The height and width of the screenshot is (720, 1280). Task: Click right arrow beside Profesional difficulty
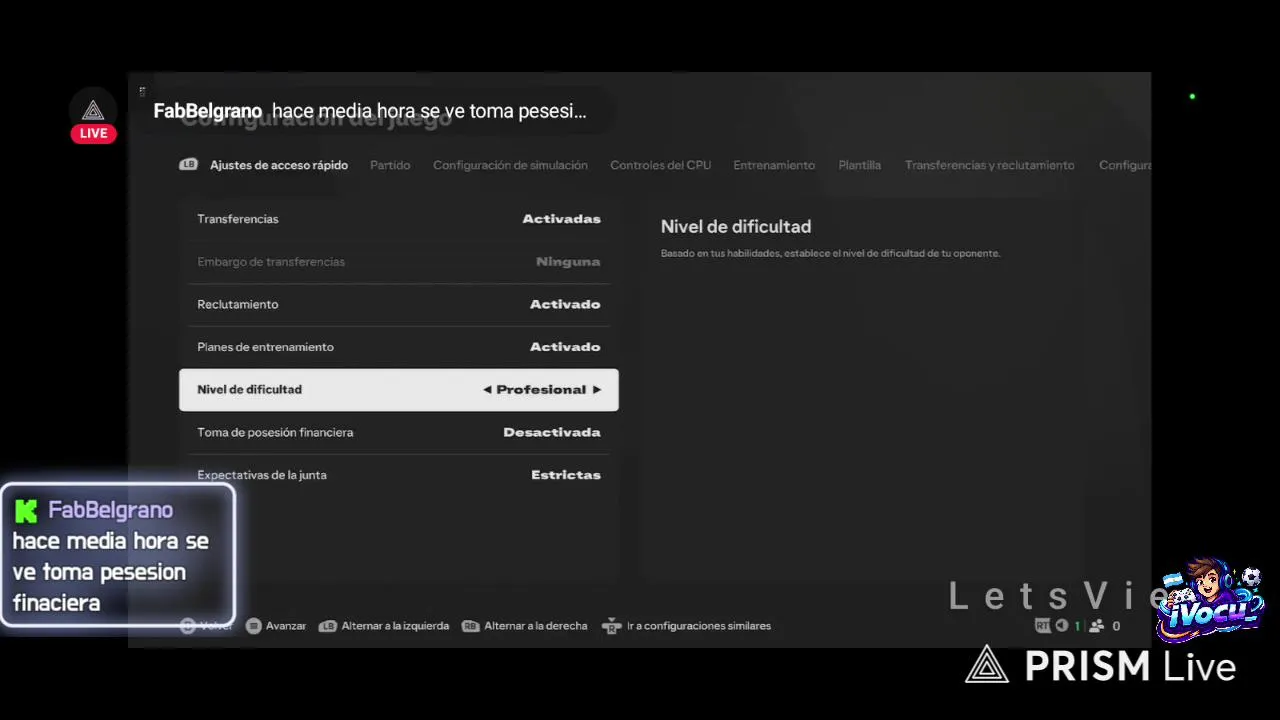pos(597,390)
